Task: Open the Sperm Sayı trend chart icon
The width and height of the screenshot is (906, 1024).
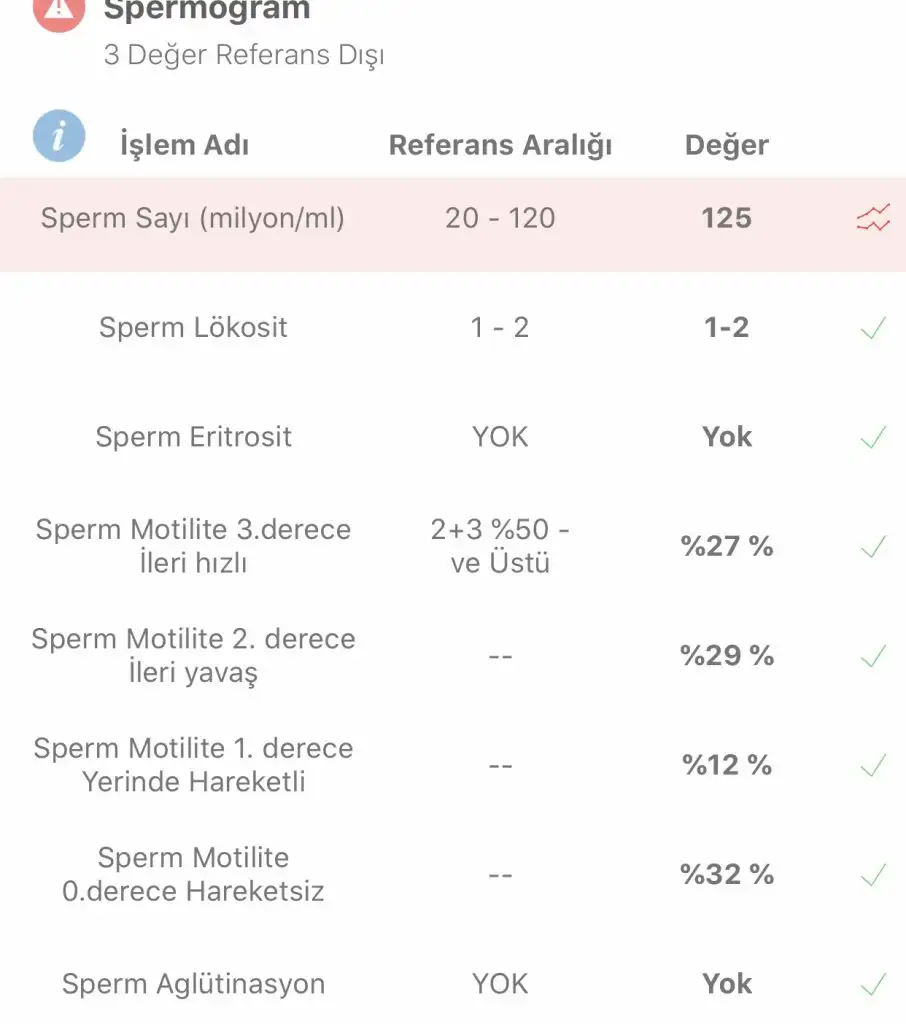Action: 873,218
